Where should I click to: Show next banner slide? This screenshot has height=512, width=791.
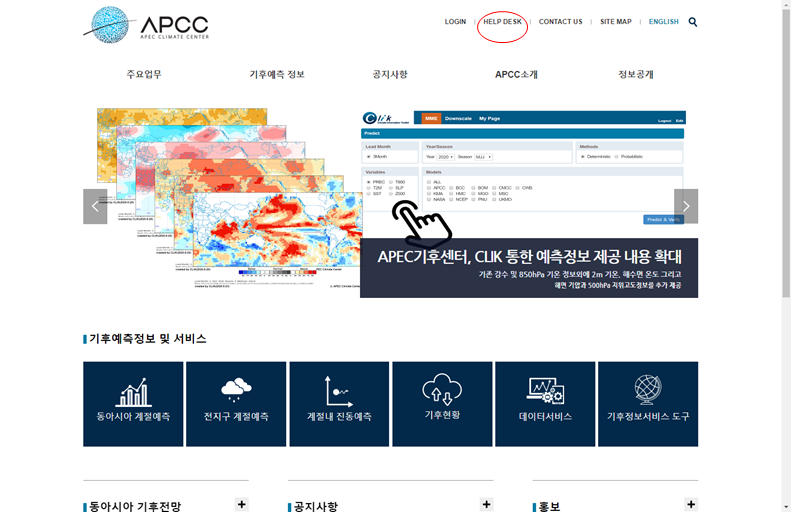686,206
